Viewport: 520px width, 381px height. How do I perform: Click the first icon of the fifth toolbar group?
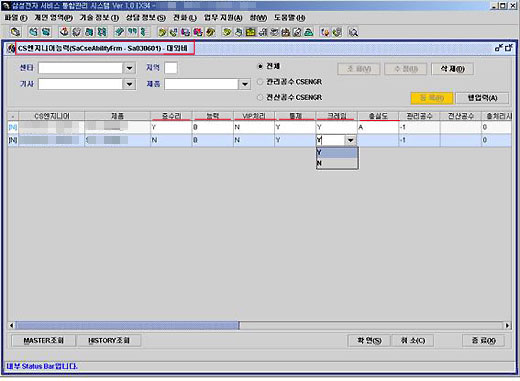[162, 32]
